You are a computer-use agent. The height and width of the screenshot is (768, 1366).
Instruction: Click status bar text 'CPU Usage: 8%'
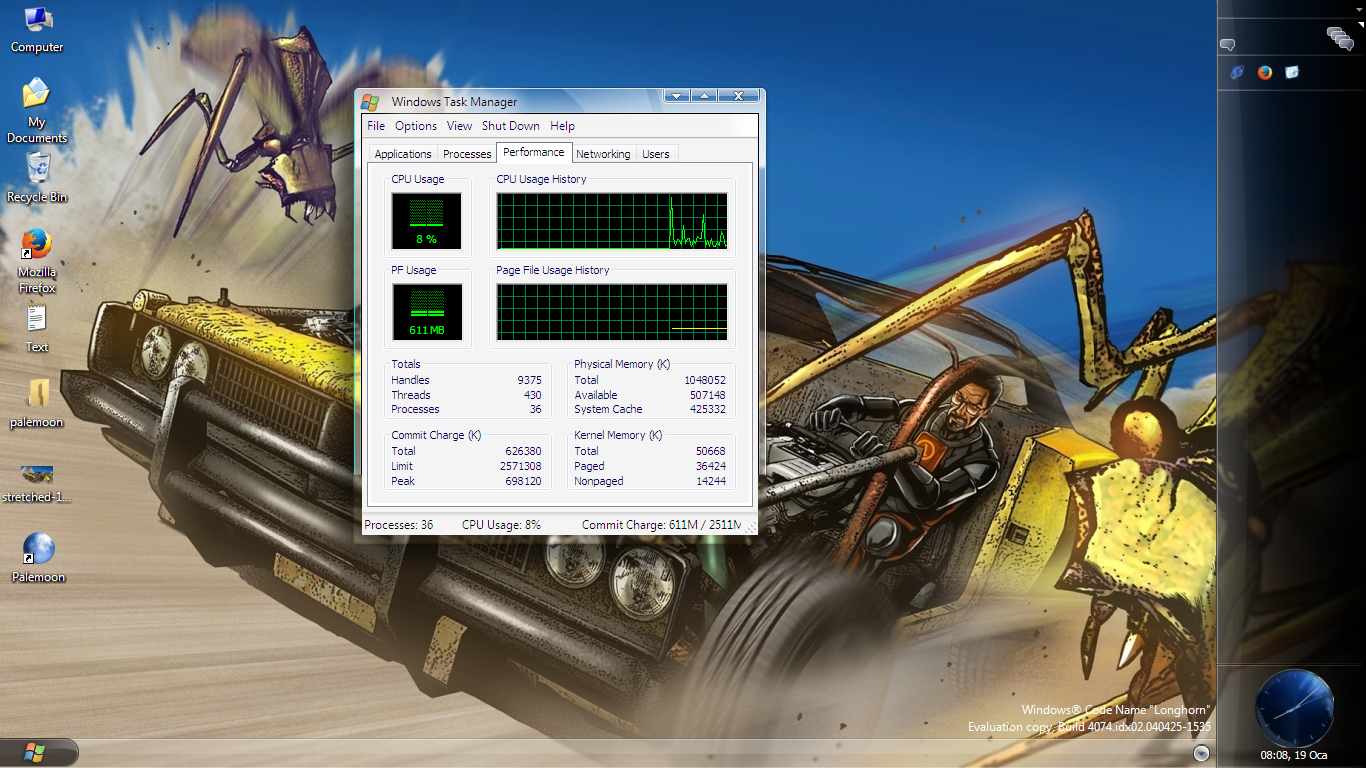click(501, 525)
